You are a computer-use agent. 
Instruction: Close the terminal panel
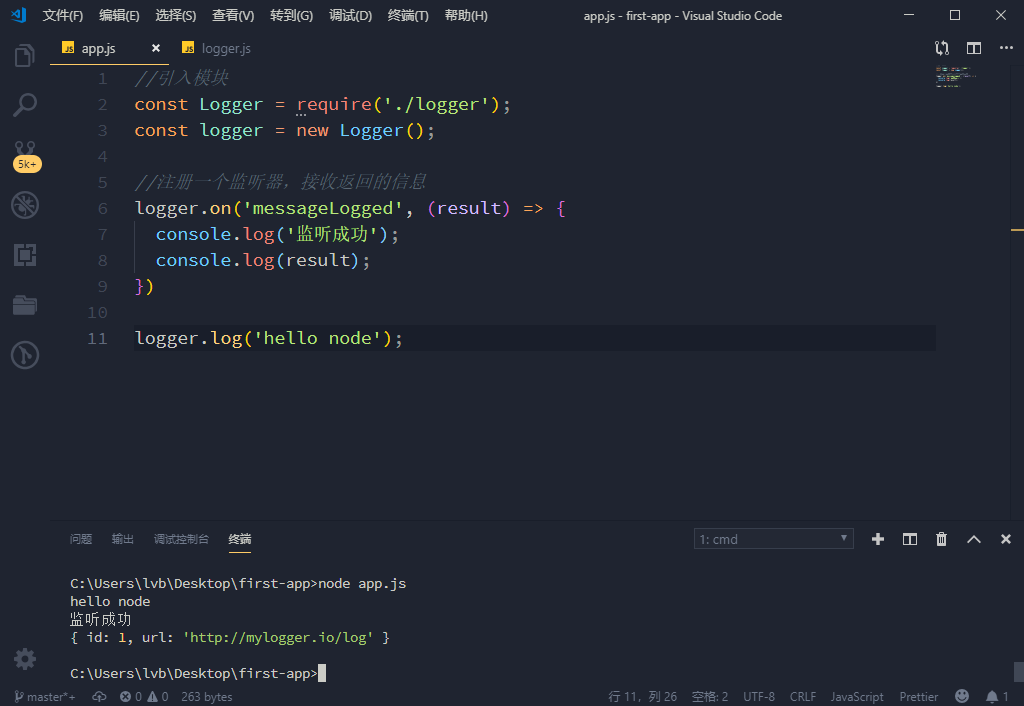(x=1006, y=539)
